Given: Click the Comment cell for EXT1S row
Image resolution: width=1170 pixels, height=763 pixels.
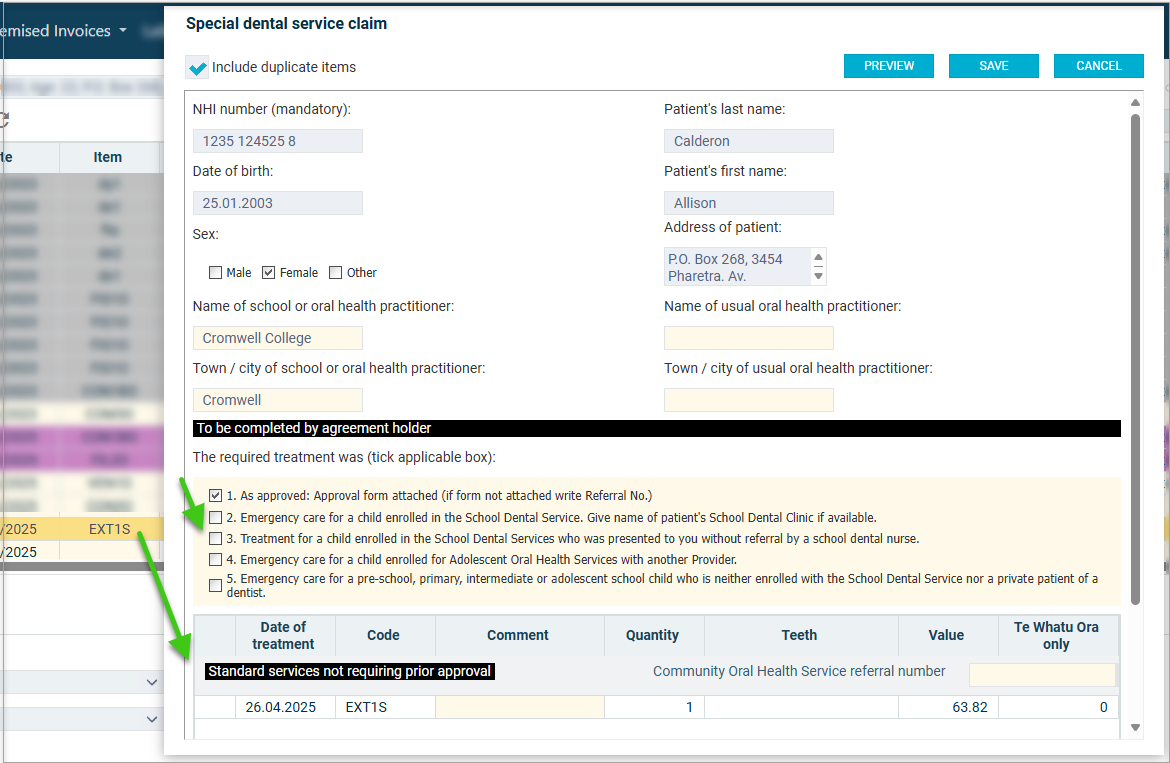Looking at the screenshot, I should [519, 707].
